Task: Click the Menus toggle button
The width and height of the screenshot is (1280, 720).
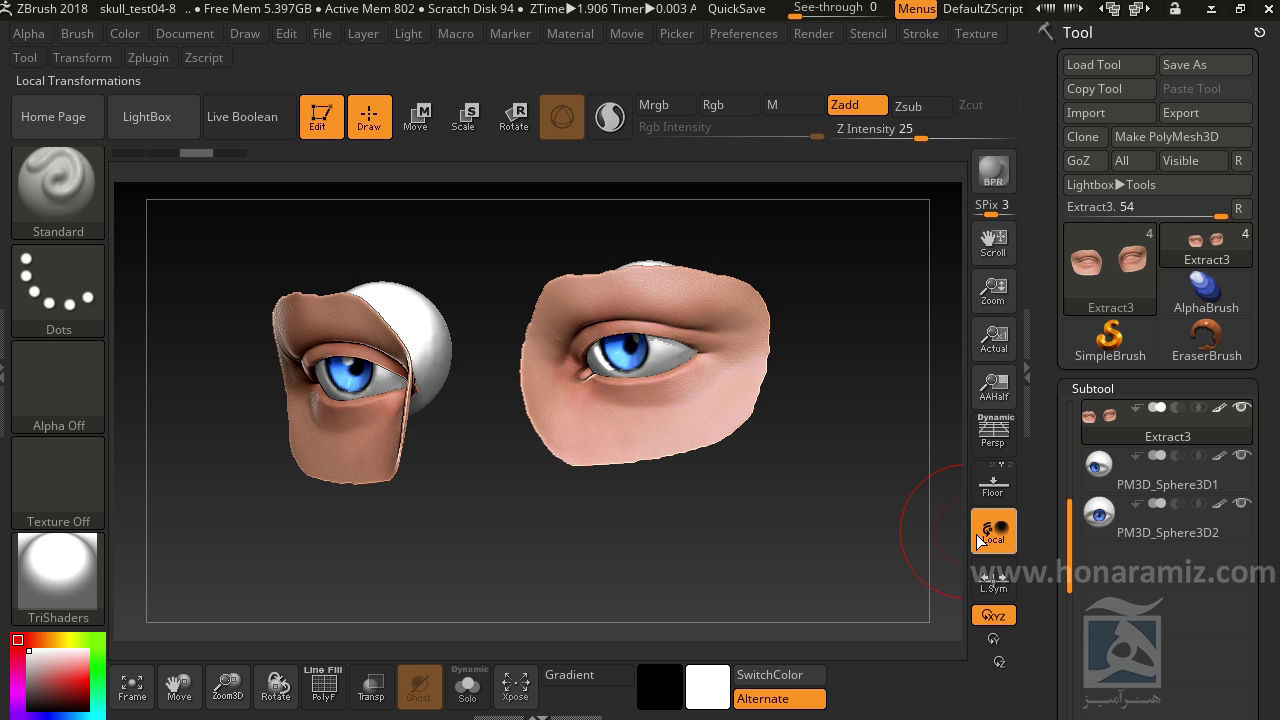Action: coord(916,8)
